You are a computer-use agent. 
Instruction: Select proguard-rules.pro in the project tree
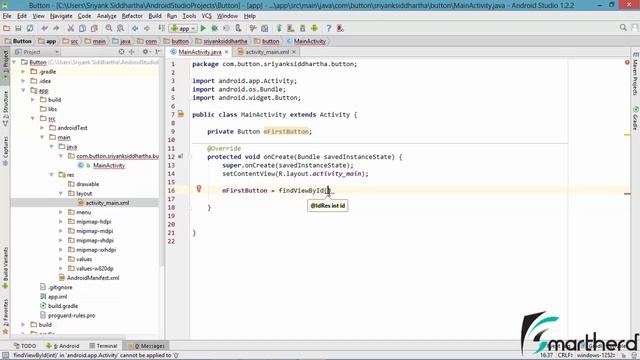pos(71,316)
